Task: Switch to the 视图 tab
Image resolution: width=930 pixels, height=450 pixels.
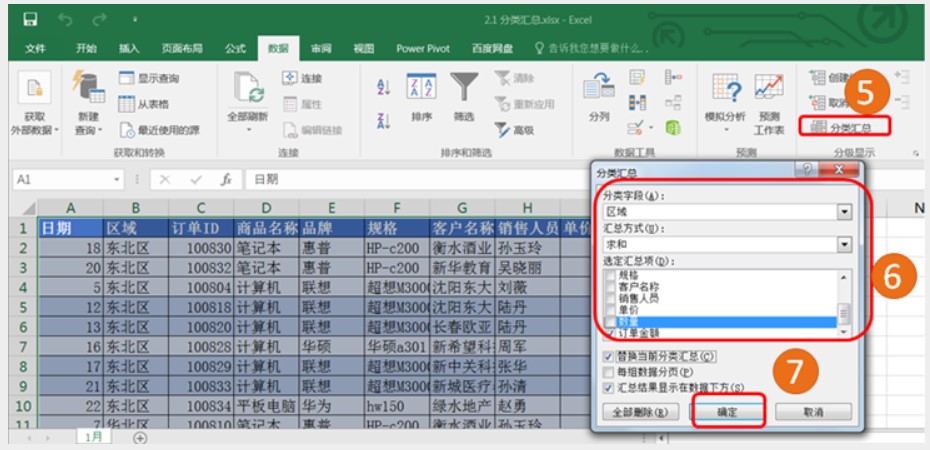Action: pos(363,49)
